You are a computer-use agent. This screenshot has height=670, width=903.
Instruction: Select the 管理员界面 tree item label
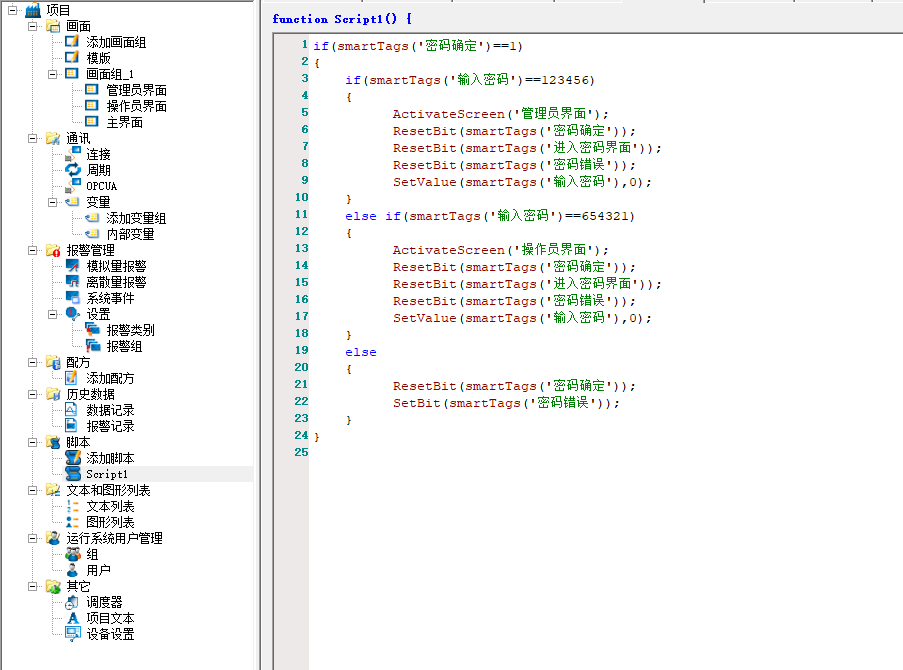[136, 90]
